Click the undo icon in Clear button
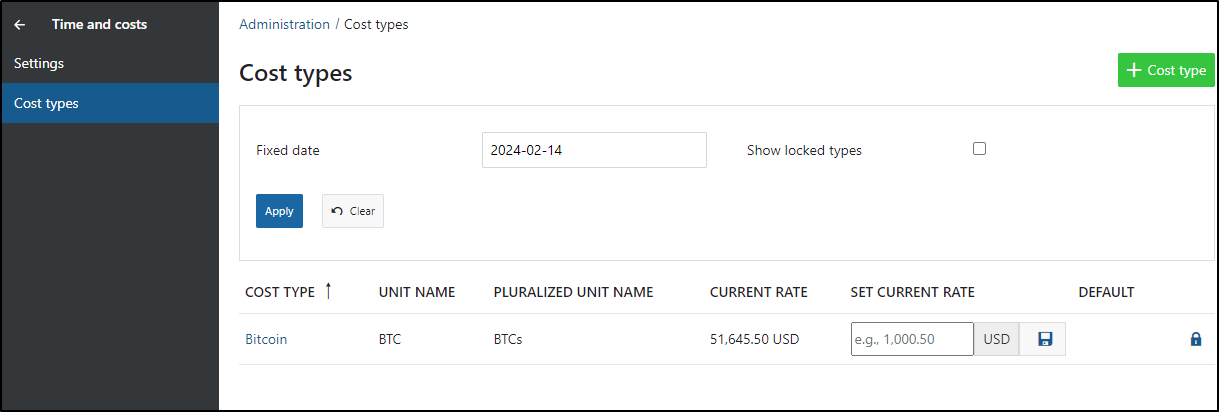Image resolution: width=1219 pixels, height=412 pixels. pos(337,211)
